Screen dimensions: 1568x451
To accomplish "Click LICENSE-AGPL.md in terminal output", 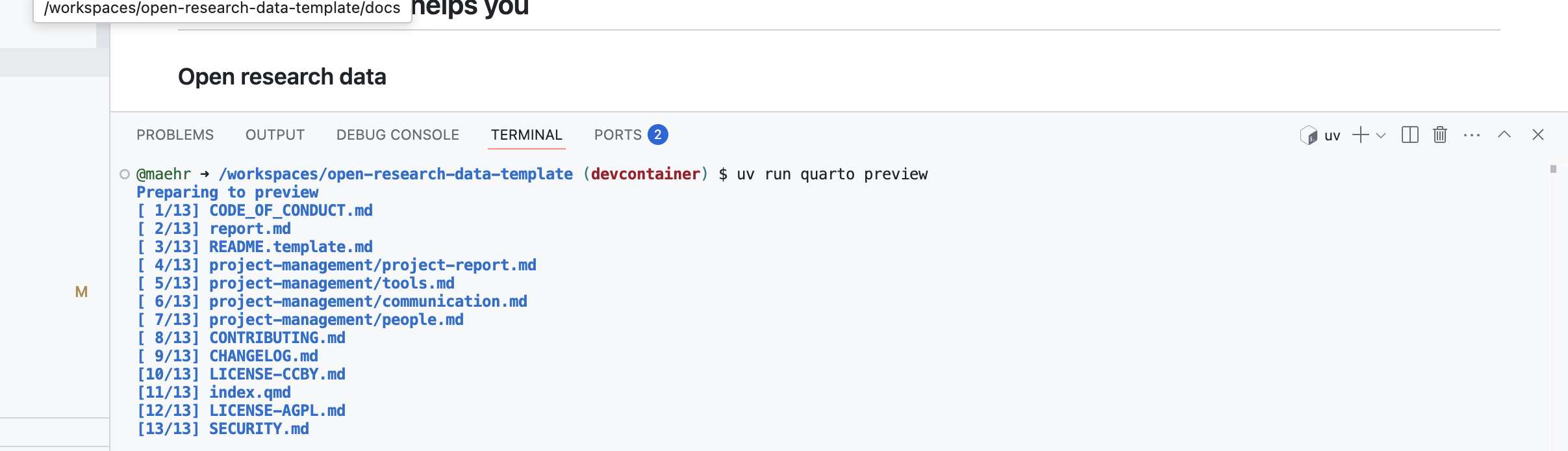I will 277,411.
